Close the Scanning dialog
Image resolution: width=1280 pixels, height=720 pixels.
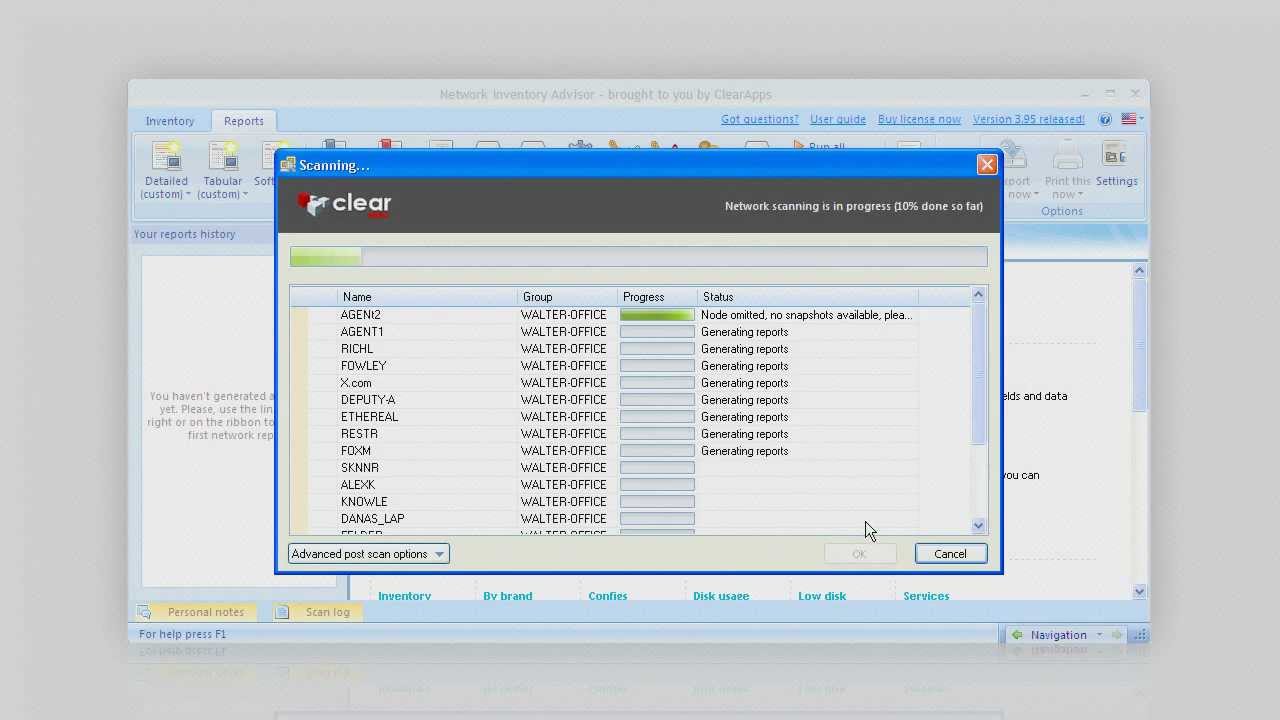(987, 165)
